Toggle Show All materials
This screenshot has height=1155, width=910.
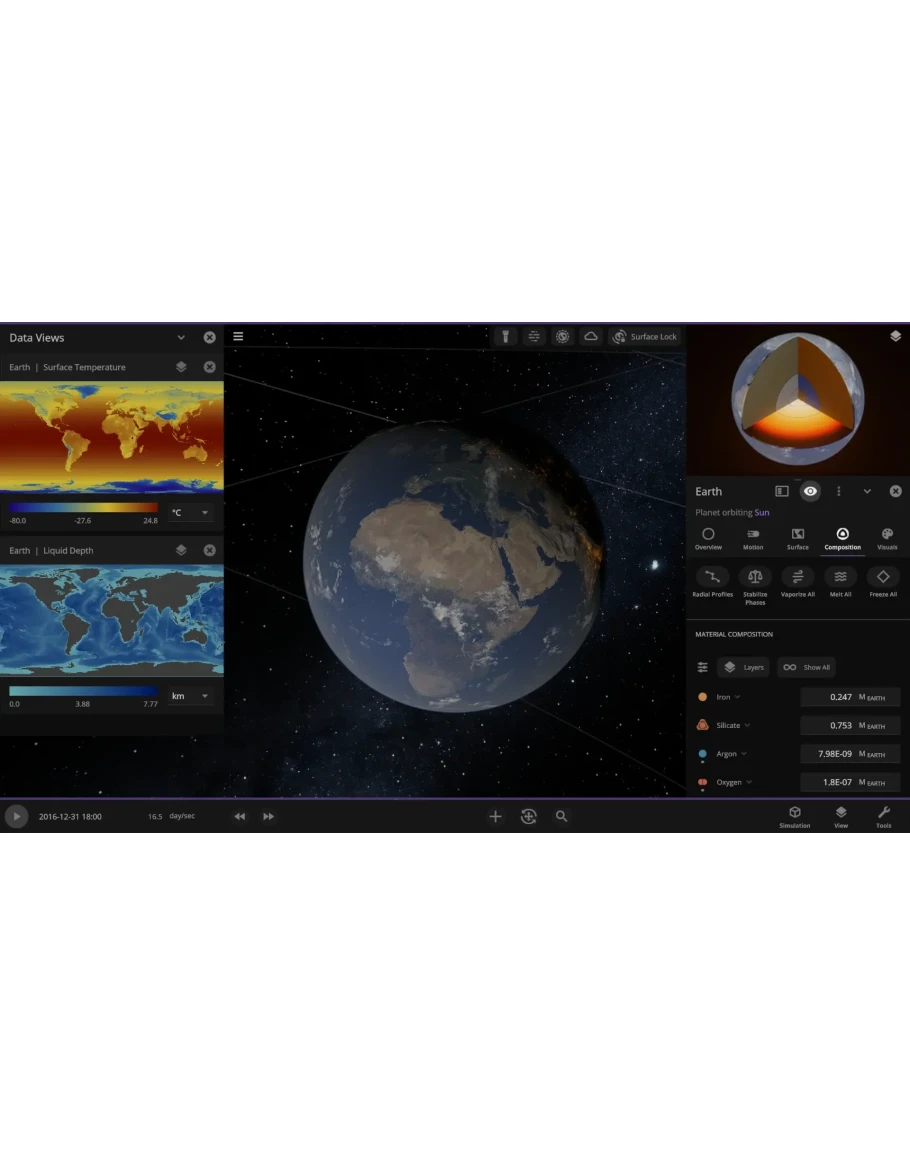pyautogui.click(x=806, y=667)
